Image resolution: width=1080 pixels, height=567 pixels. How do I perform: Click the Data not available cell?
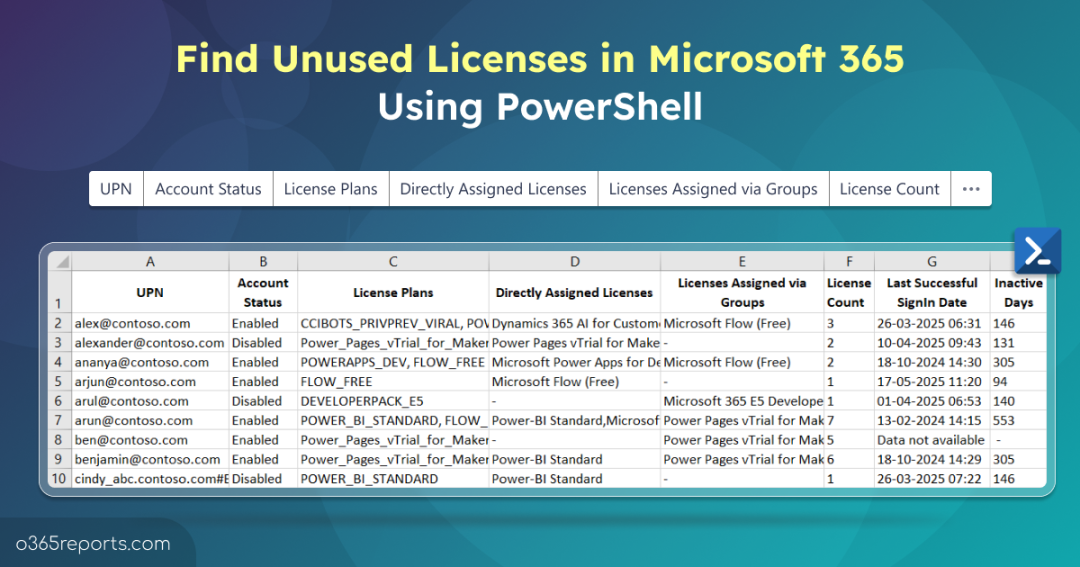pos(932,440)
